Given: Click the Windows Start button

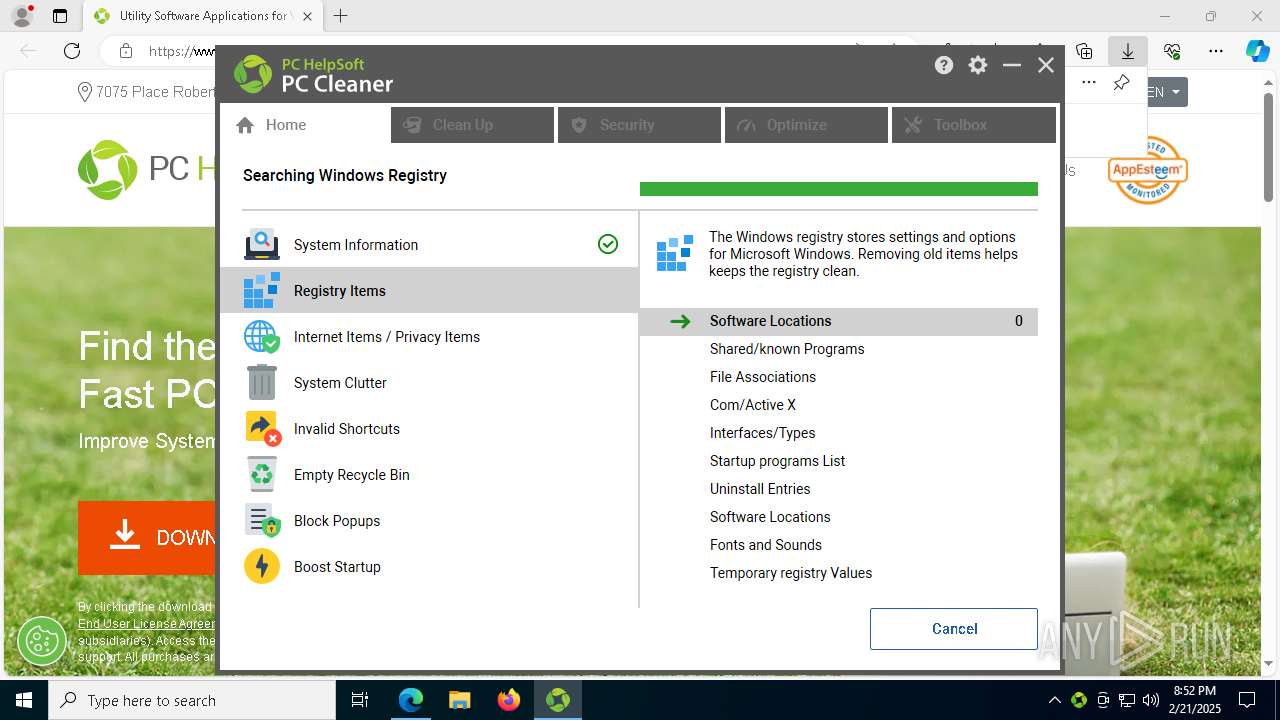Looking at the screenshot, I should [x=24, y=700].
